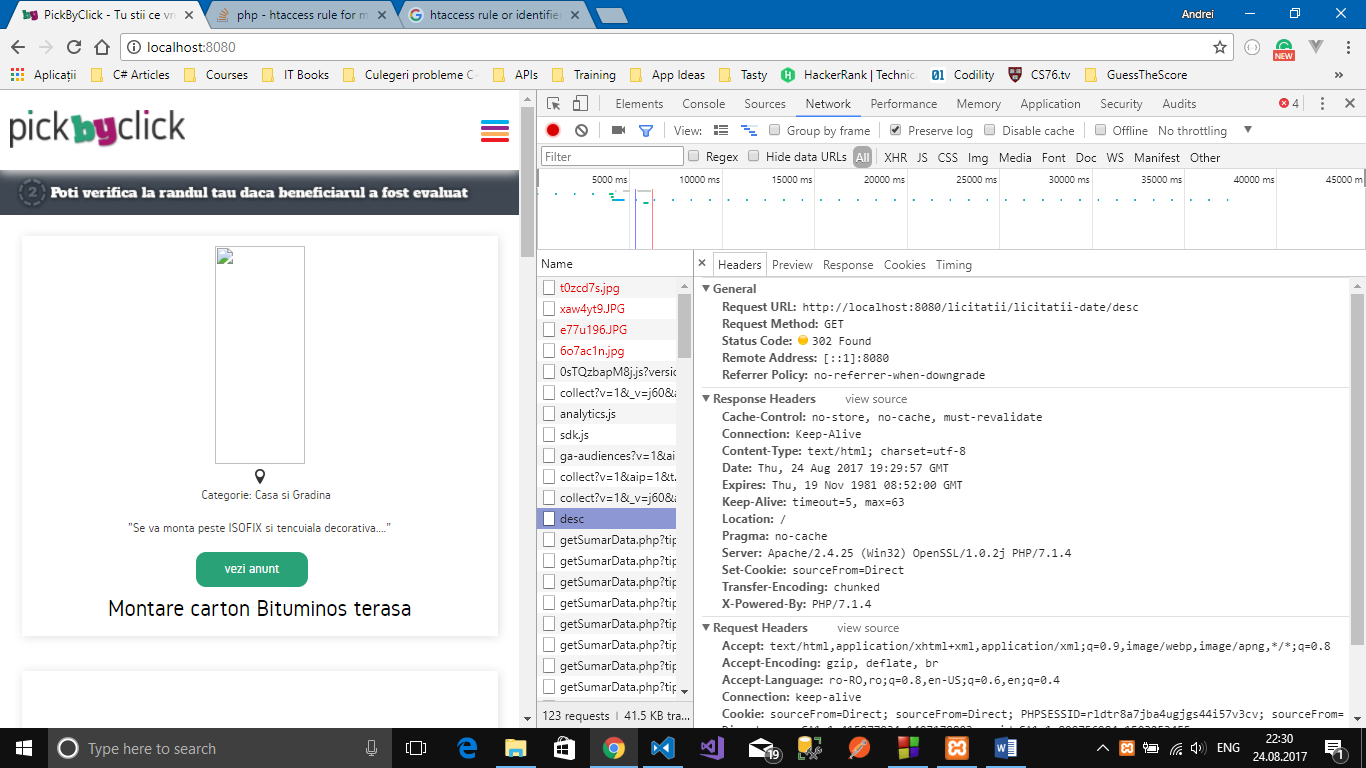Open the Performance panel tab
This screenshot has height=768, width=1366.
(x=904, y=104)
